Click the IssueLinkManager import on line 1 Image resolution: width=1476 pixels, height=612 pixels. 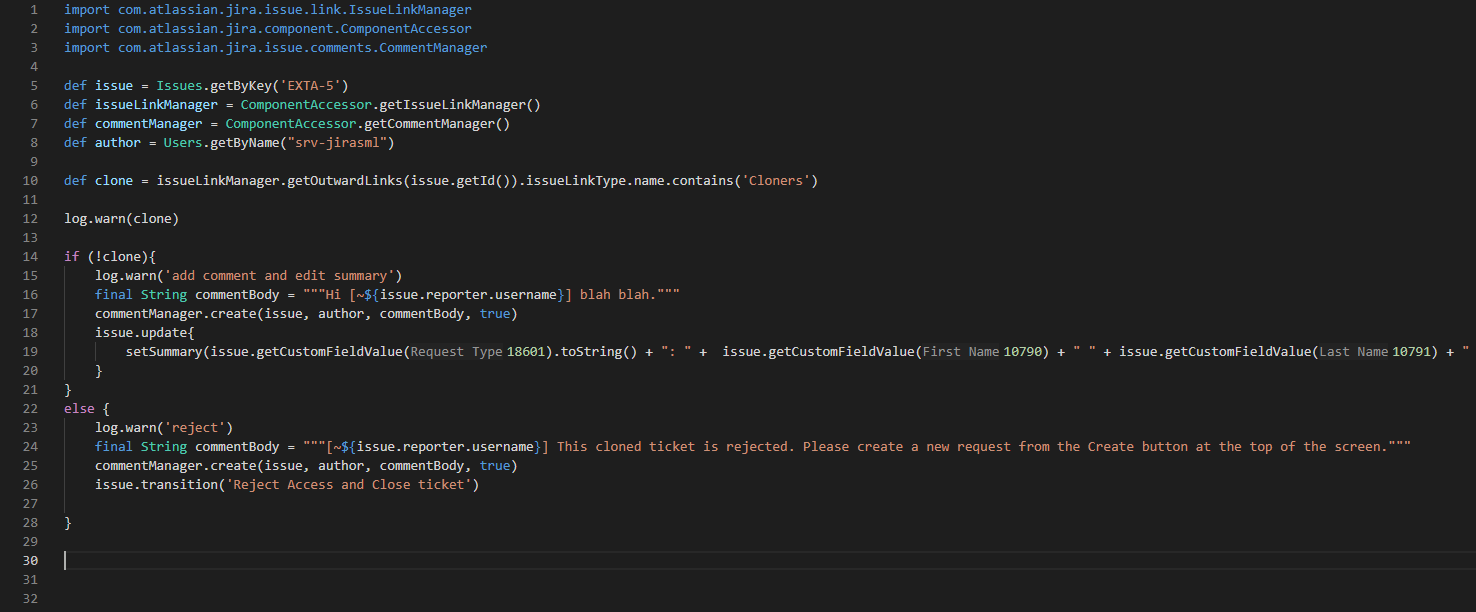click(268, 9)
